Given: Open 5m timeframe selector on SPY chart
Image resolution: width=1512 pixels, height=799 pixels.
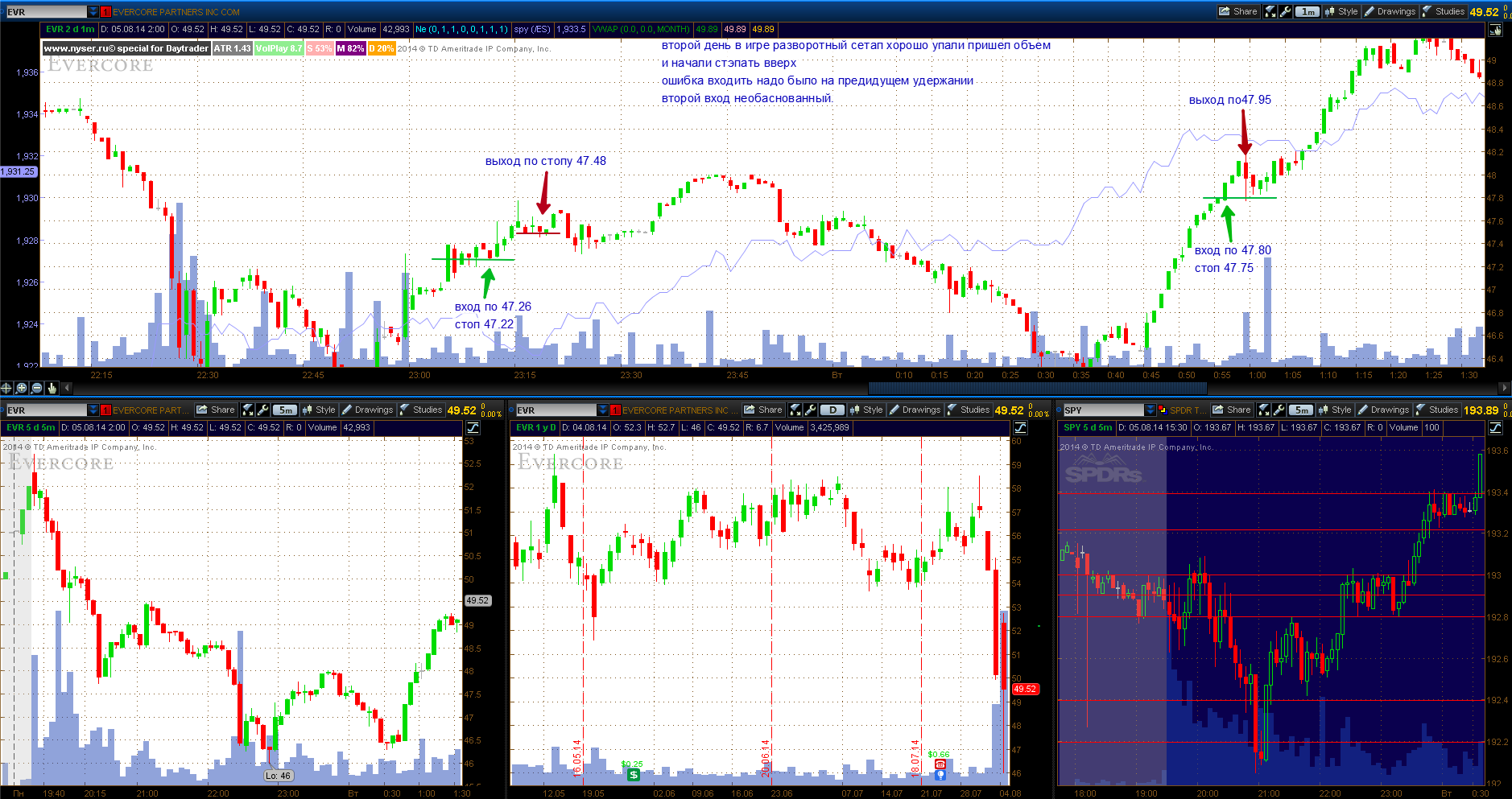Looking at the screenshot, I should click(x=1301, y=410).
